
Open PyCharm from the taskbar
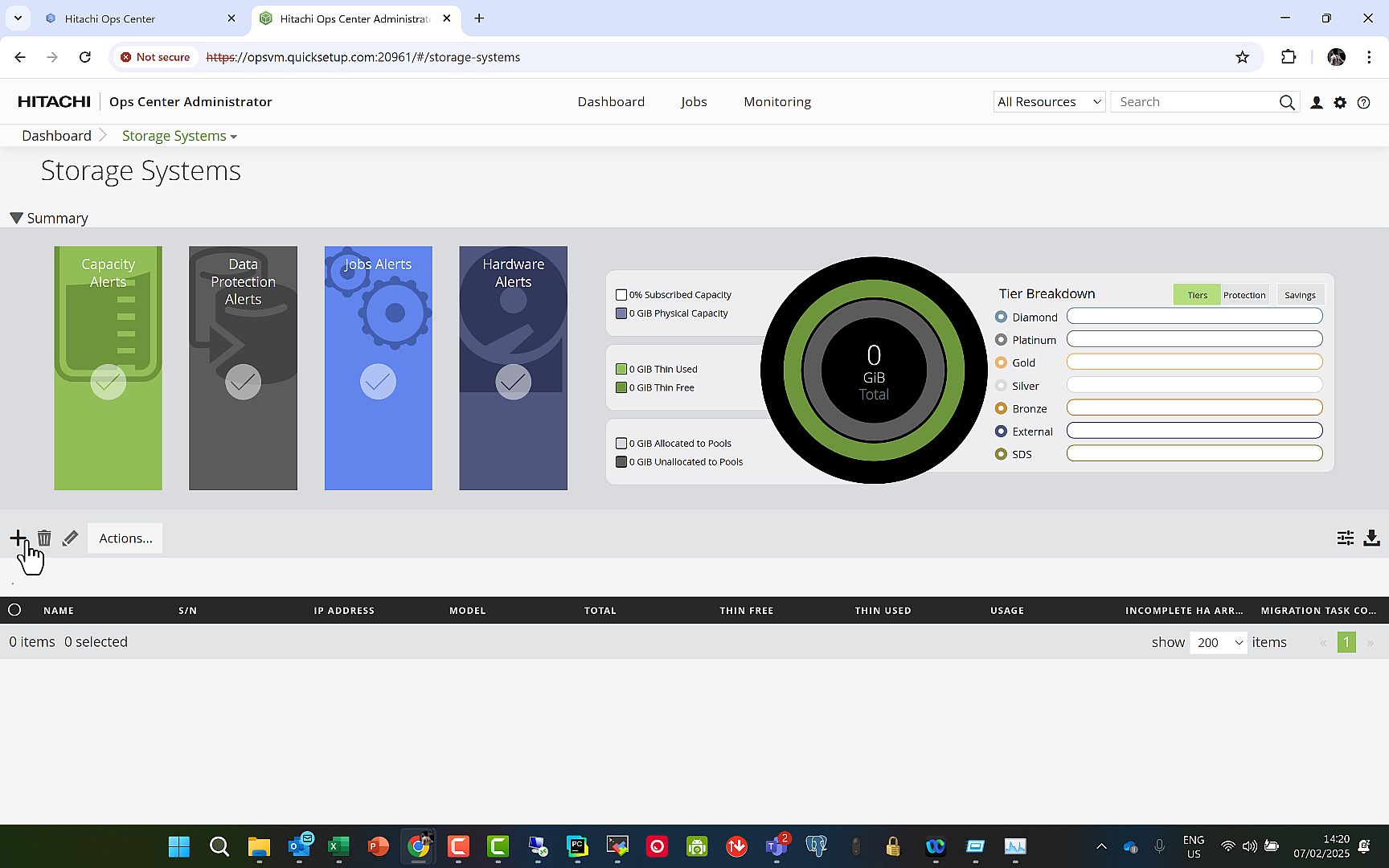pyautogui.click(x=577, y=846)
